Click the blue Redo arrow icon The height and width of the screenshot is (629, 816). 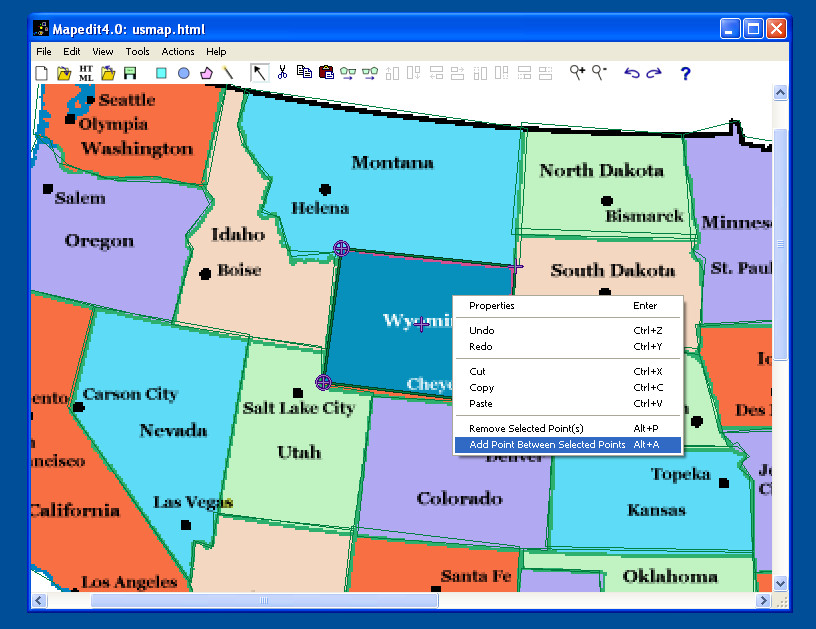[x=654, y=73]
